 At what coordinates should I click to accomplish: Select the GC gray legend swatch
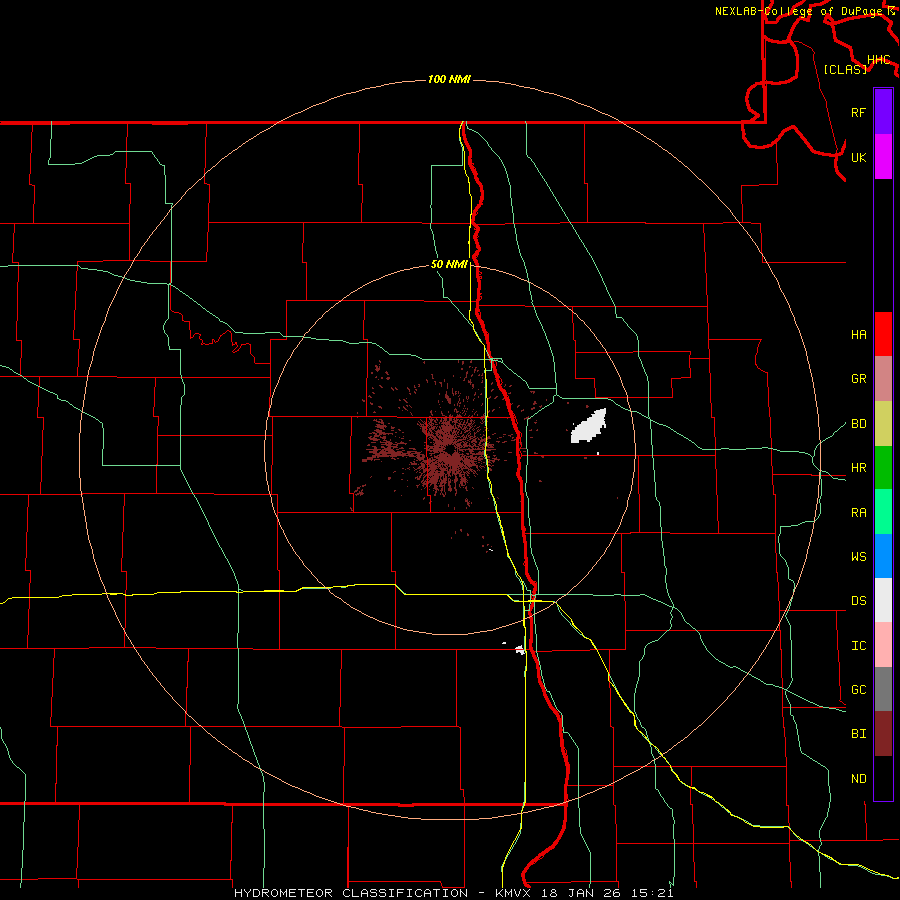coord(883,689)
